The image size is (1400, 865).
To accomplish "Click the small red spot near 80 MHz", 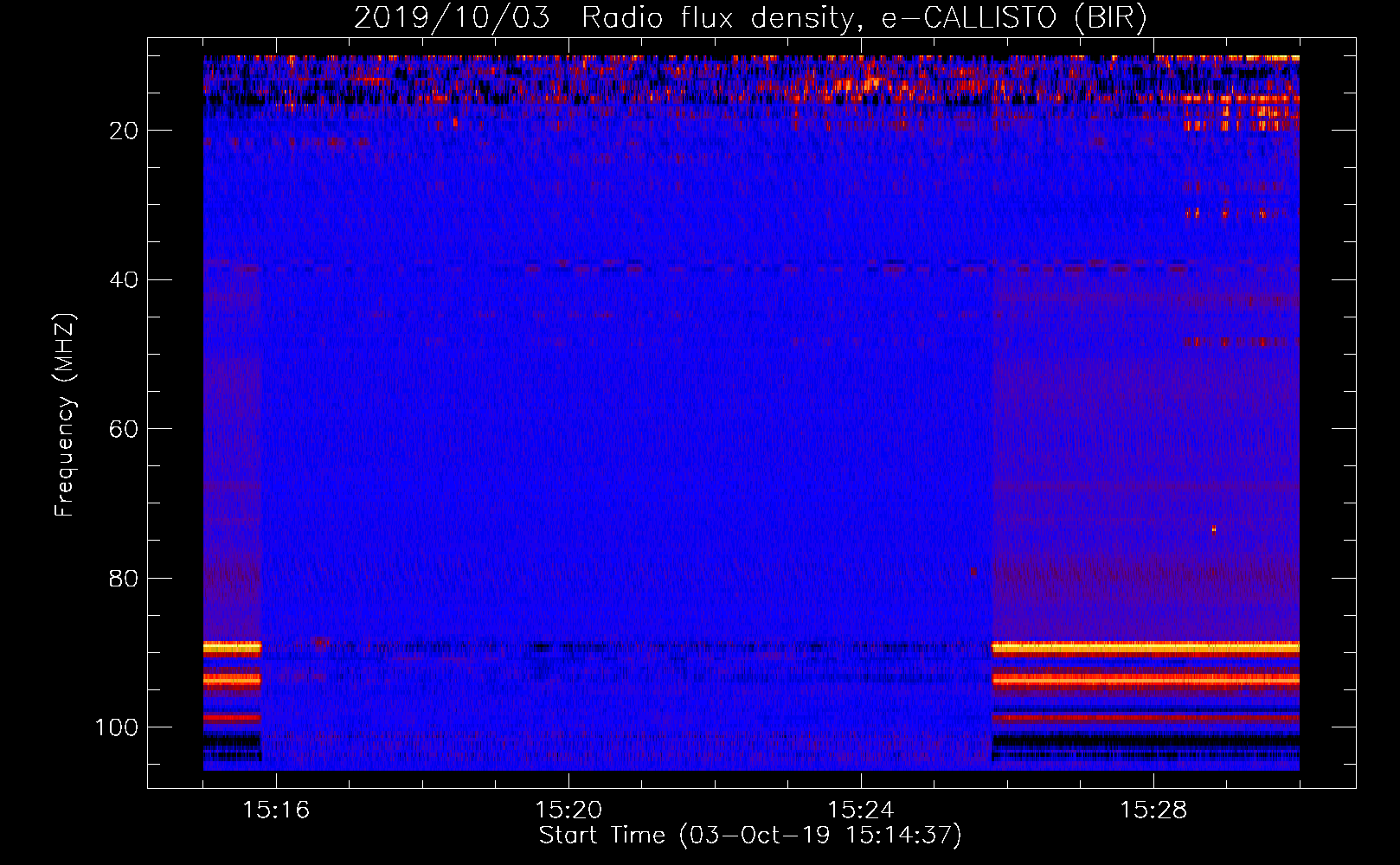I will coord(973,571).
